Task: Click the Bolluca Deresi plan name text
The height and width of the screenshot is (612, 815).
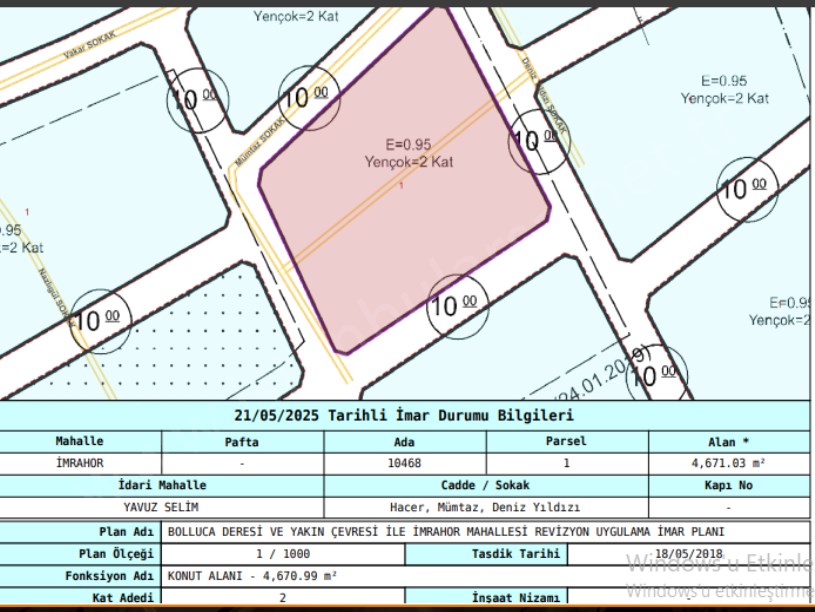Action: [x=445, y=531]
